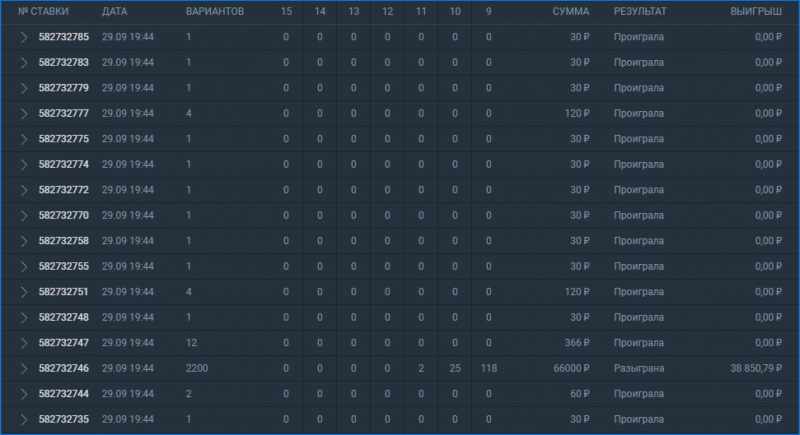This screenshot has width=800, height=435.
Task: Expand bet row 582732774
Action: tap(23, 165)
